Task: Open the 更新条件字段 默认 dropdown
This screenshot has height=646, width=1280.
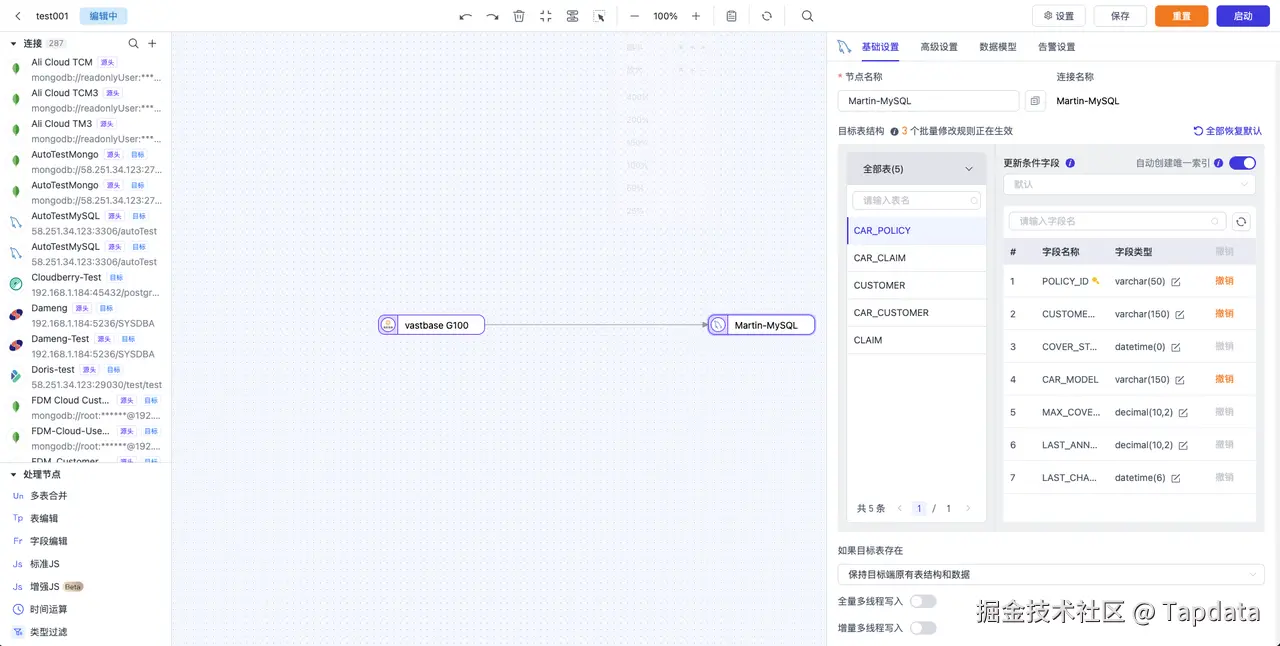Action: click(x=1129, y=184)
